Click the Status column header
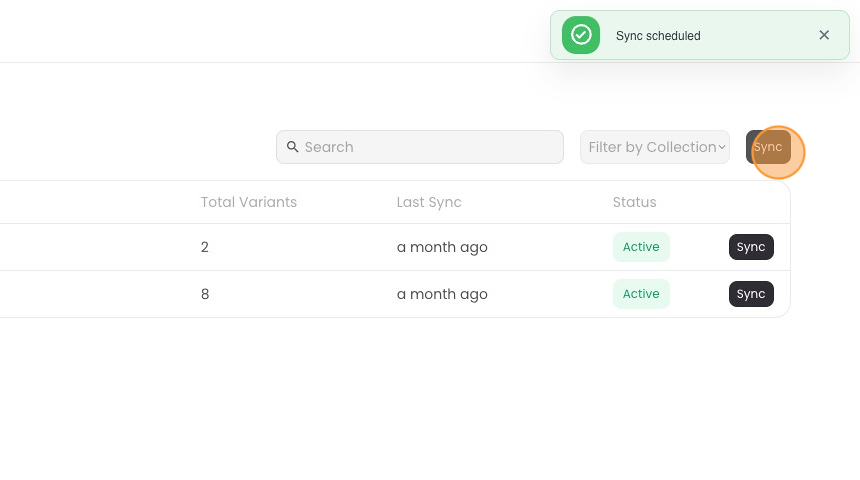860x480 pixels. click(x=635, y=202)
